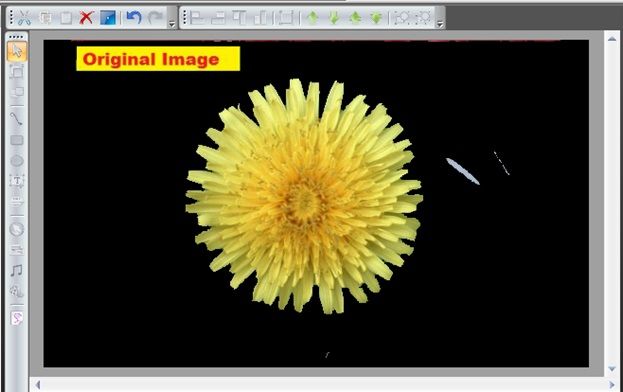This screenshot has width=623, height=392.
Task: Click the overlapping rectangles tool
Action: 17,92
